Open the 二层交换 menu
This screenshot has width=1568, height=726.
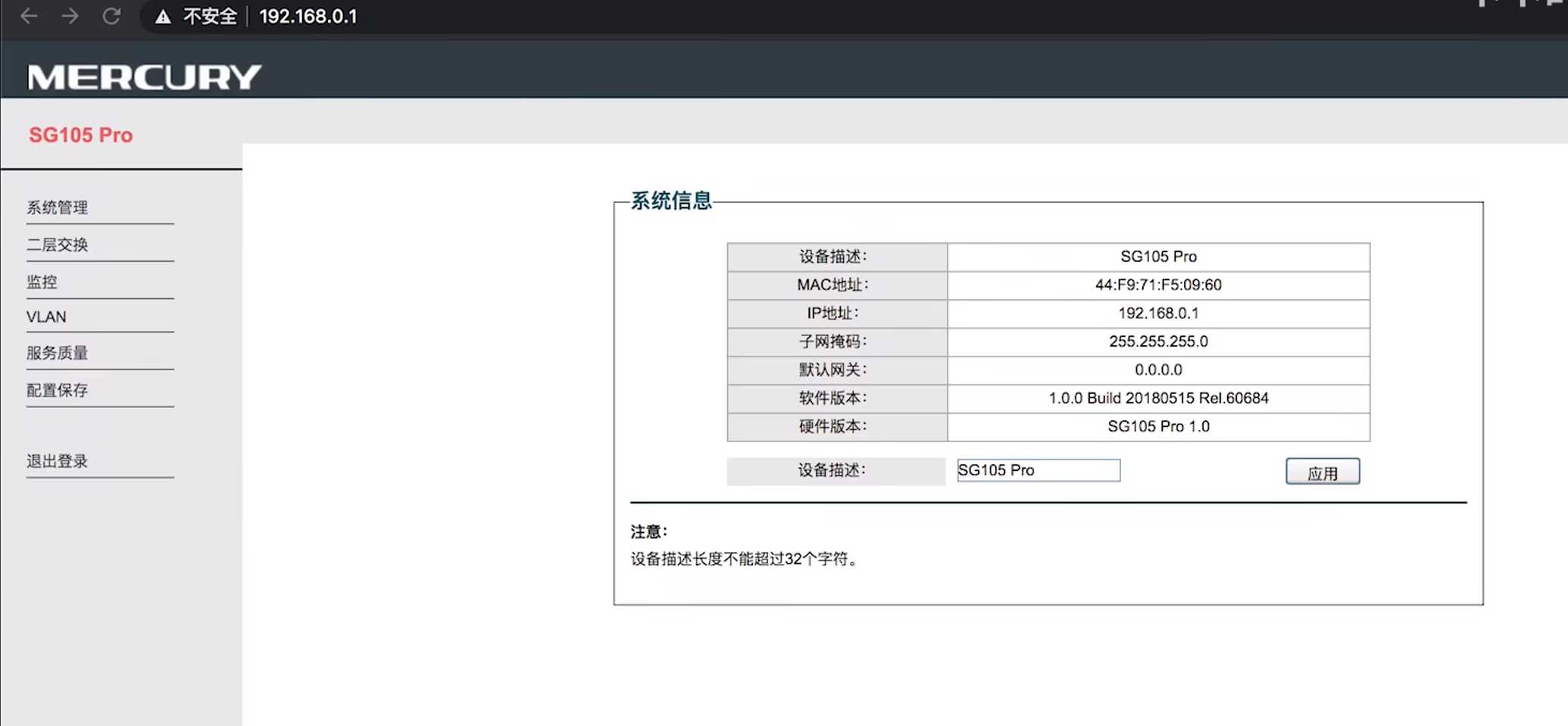click(58, 245)
